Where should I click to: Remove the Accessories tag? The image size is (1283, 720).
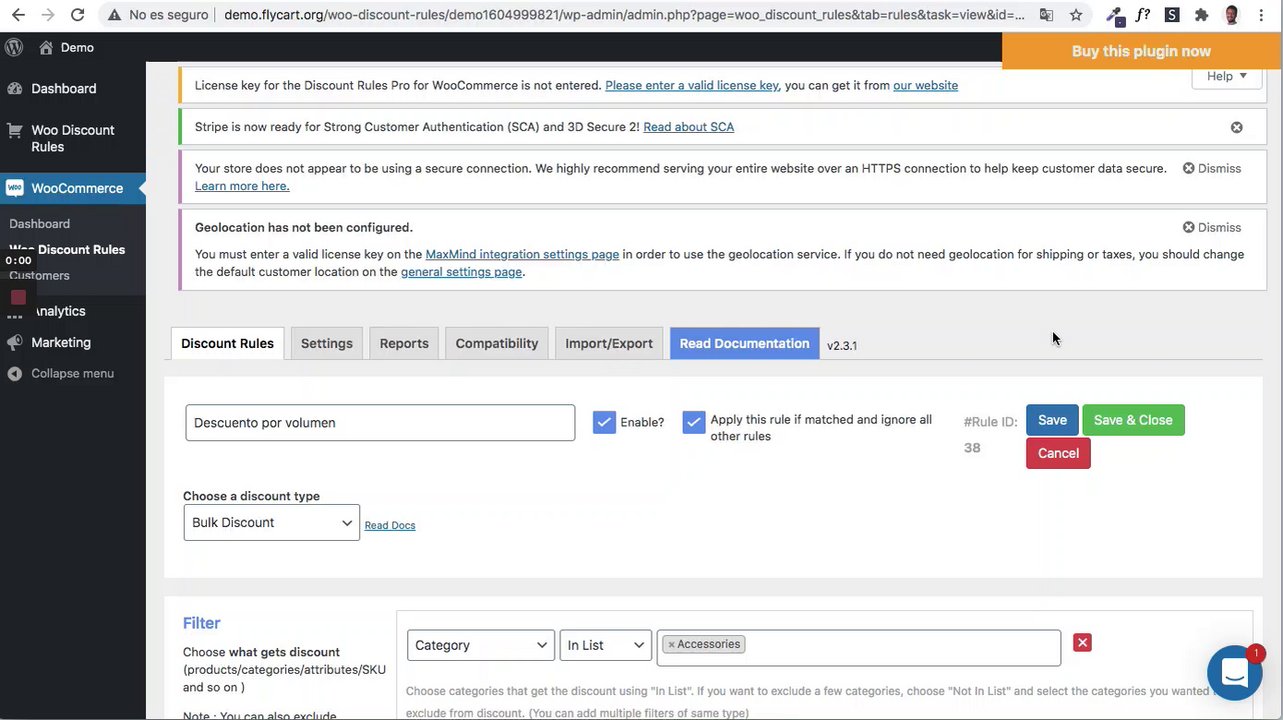click(672, 645)
